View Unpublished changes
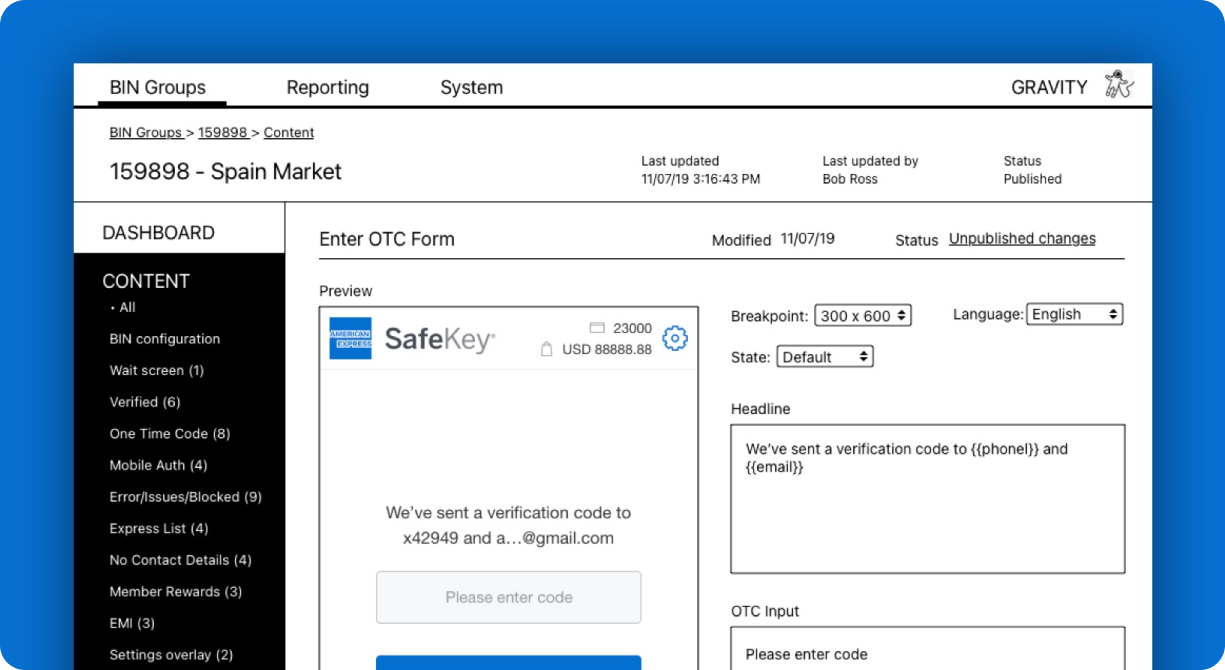Screen dimensions: 1225x670 tap(1021, 238)
